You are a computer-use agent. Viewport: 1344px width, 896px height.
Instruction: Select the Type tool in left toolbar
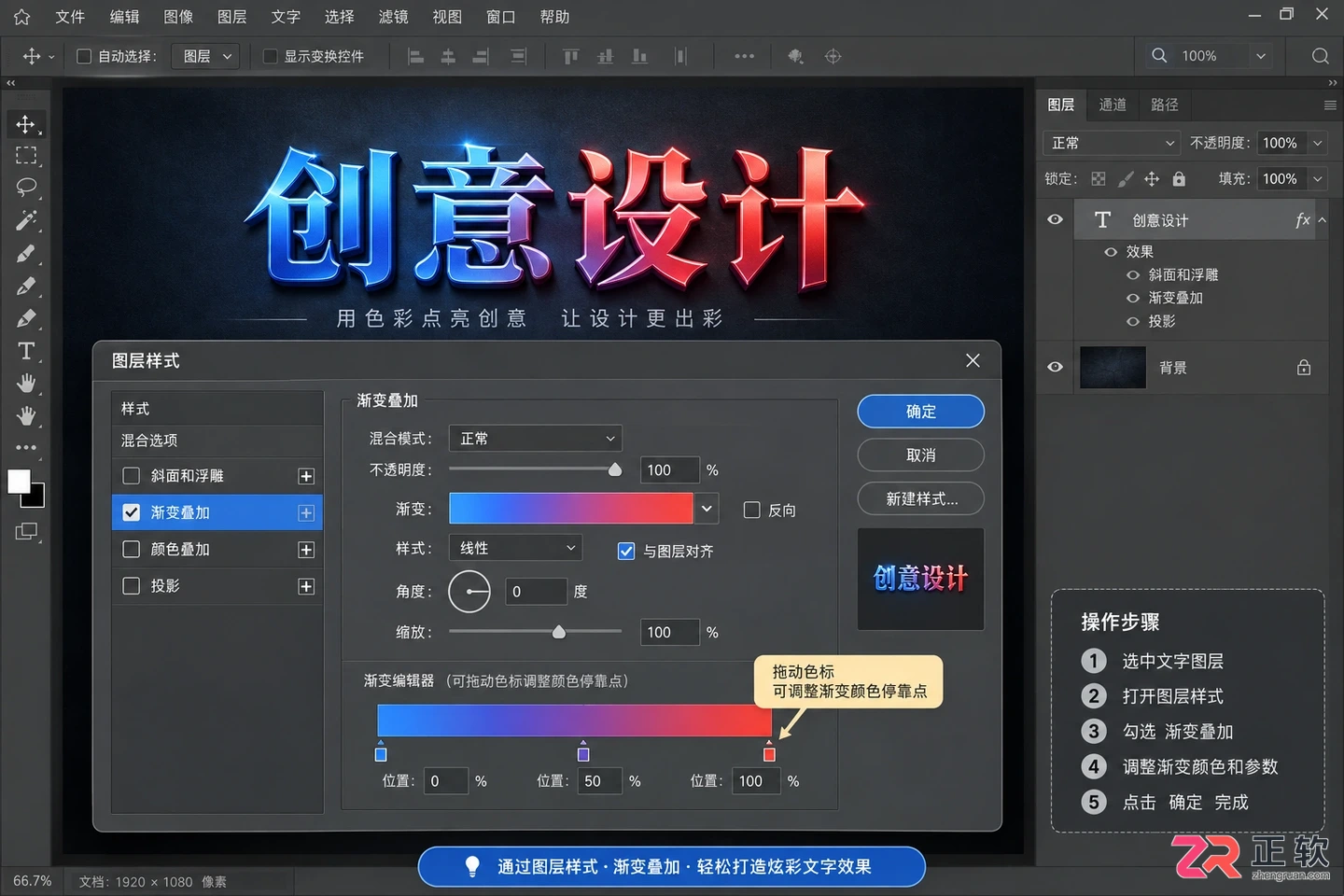pos(25,351)
